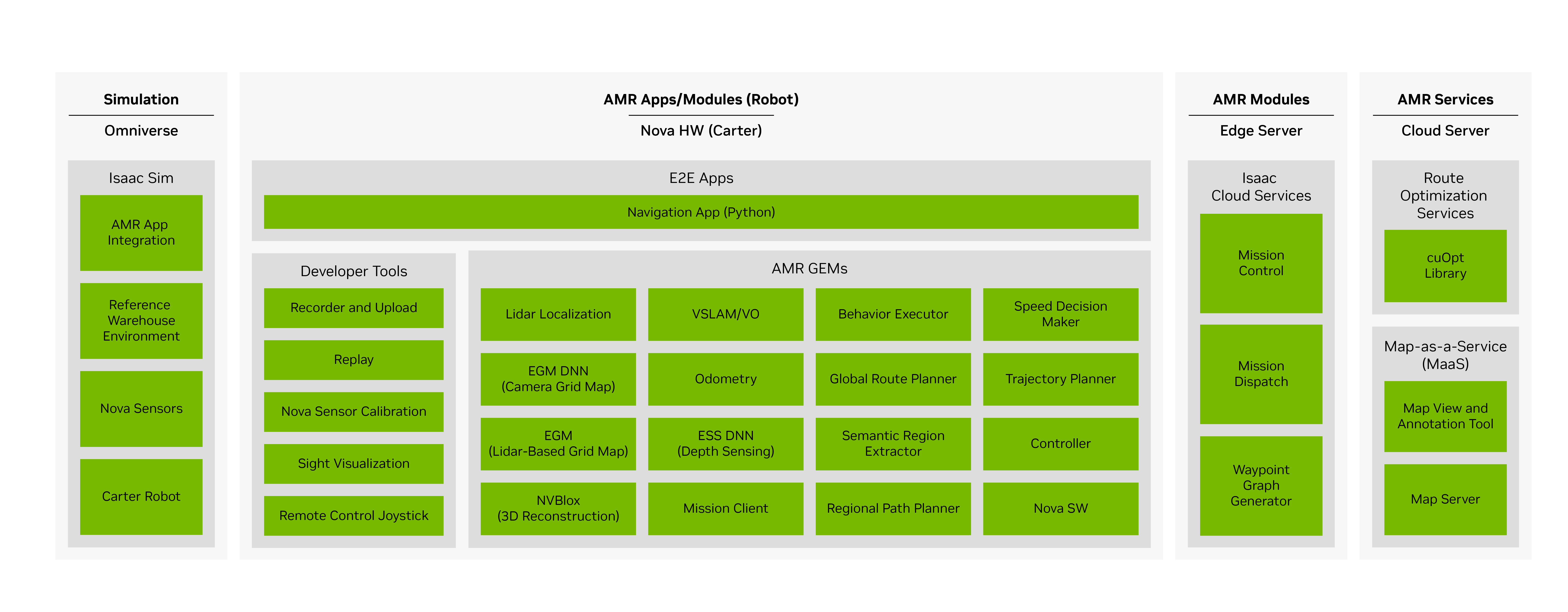This screenshot has width=1568, height=612.
Task: Click the cuOpt Library block
Action: 1446,266
